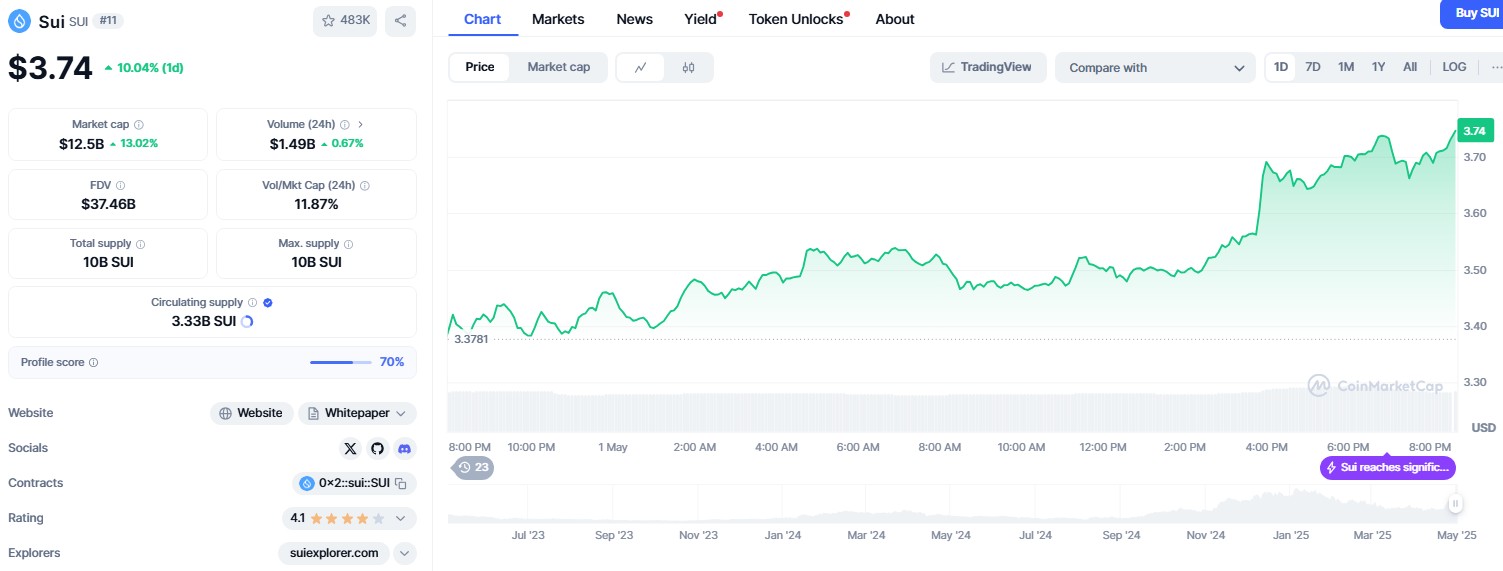
Task: Expand the Whitepaper dropdown
Action: [401, 413]
